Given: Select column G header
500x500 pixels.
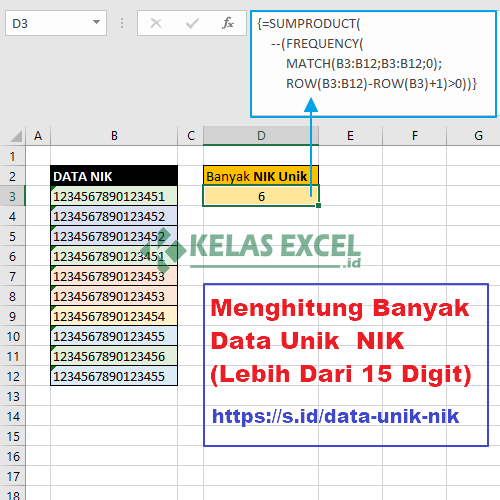Looking at the screenshot, I should (x=478, y=136).
